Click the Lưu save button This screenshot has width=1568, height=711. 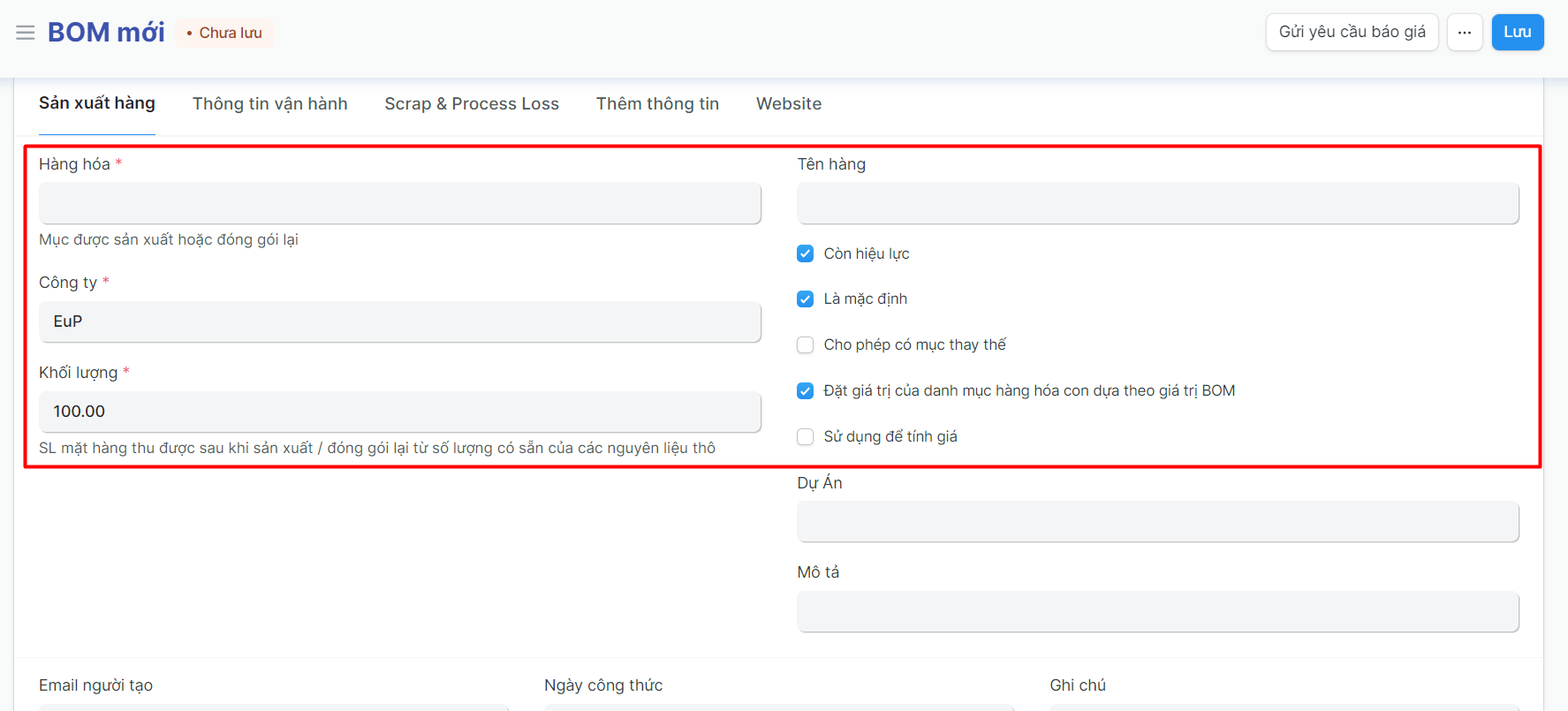pyautogui.click(x=1517, y=33)
